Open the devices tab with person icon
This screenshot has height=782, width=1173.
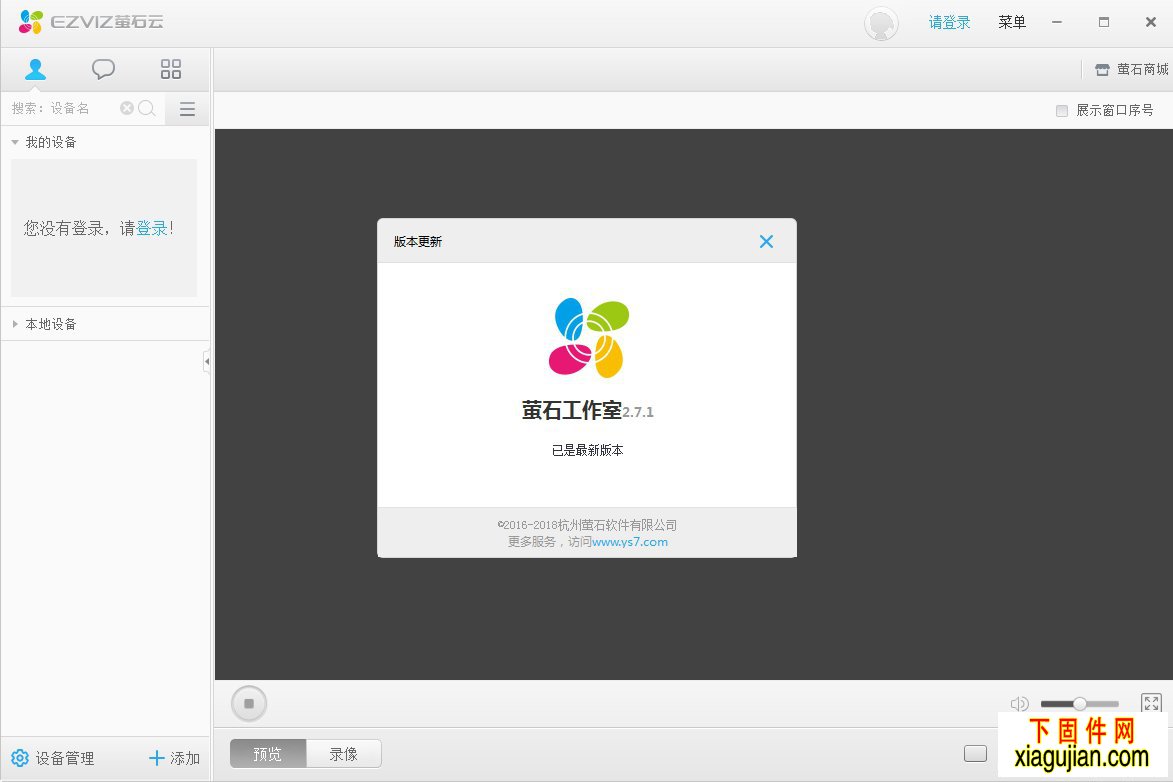coord(35,70)
